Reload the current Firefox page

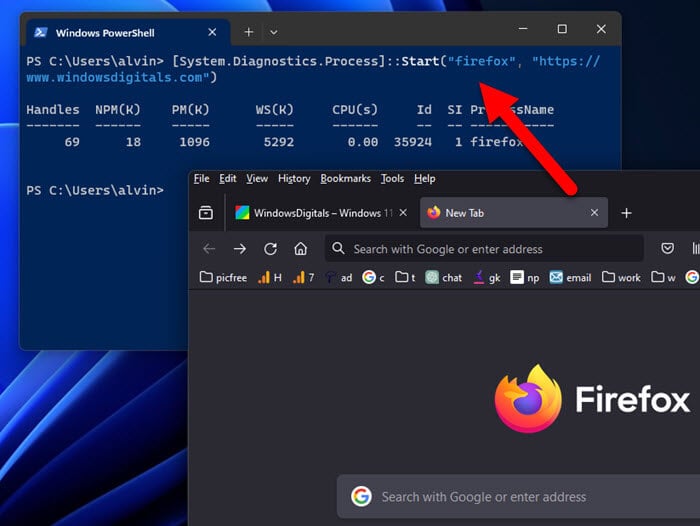(x=270, y=249)
